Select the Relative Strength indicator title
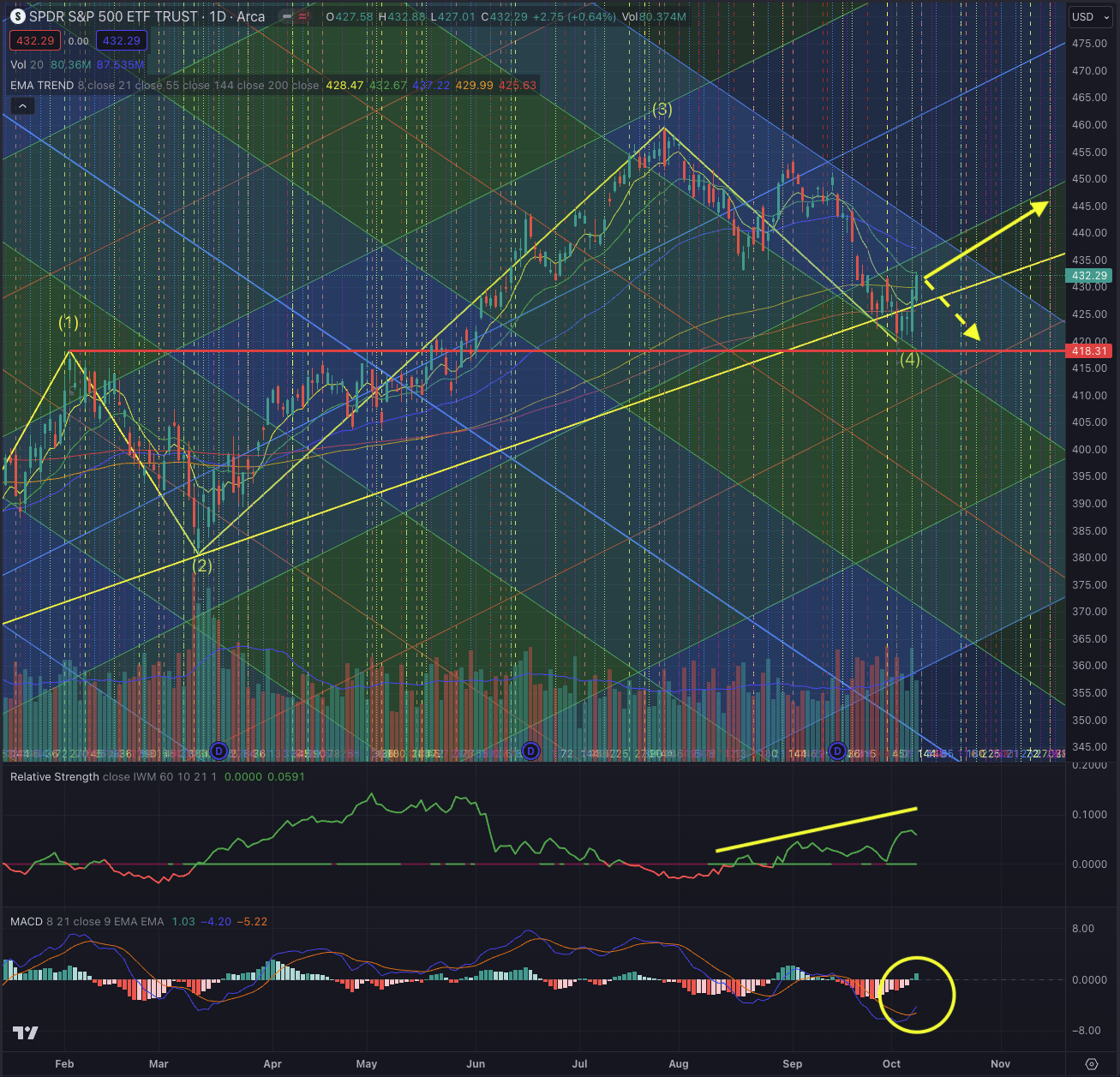Image resolution: width=1120 pixels, height=1077 pixels. [54, 776]
